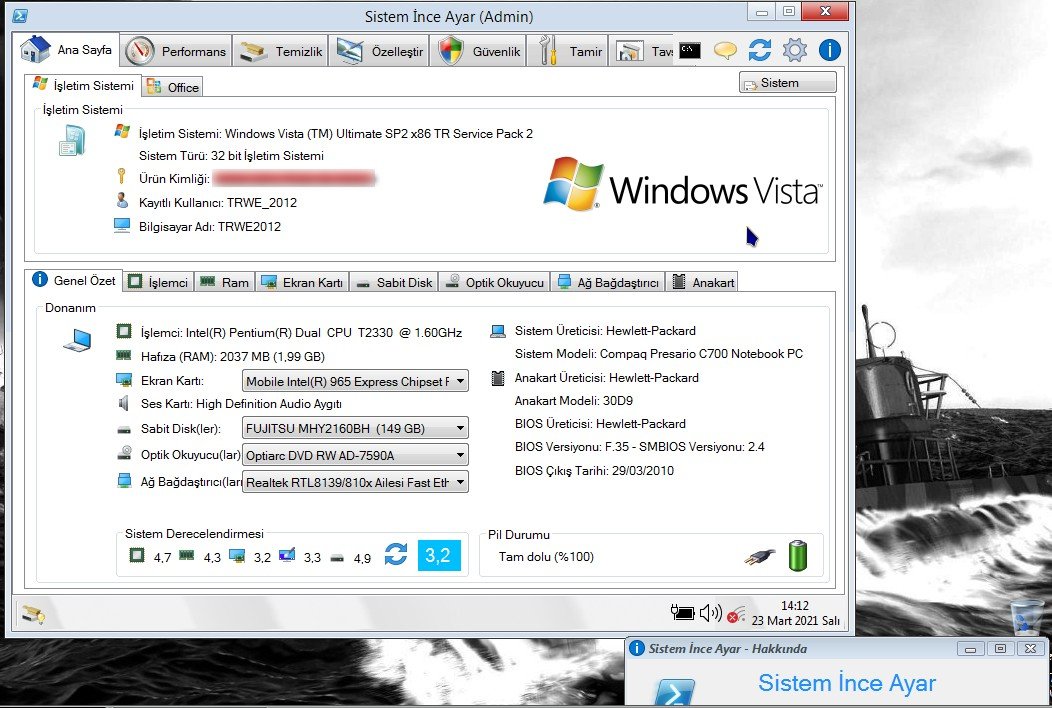Screen dimensions: 1052x708
Task: Select the İşletim Sistemi sub-tab
Action: tap(83, 85)
